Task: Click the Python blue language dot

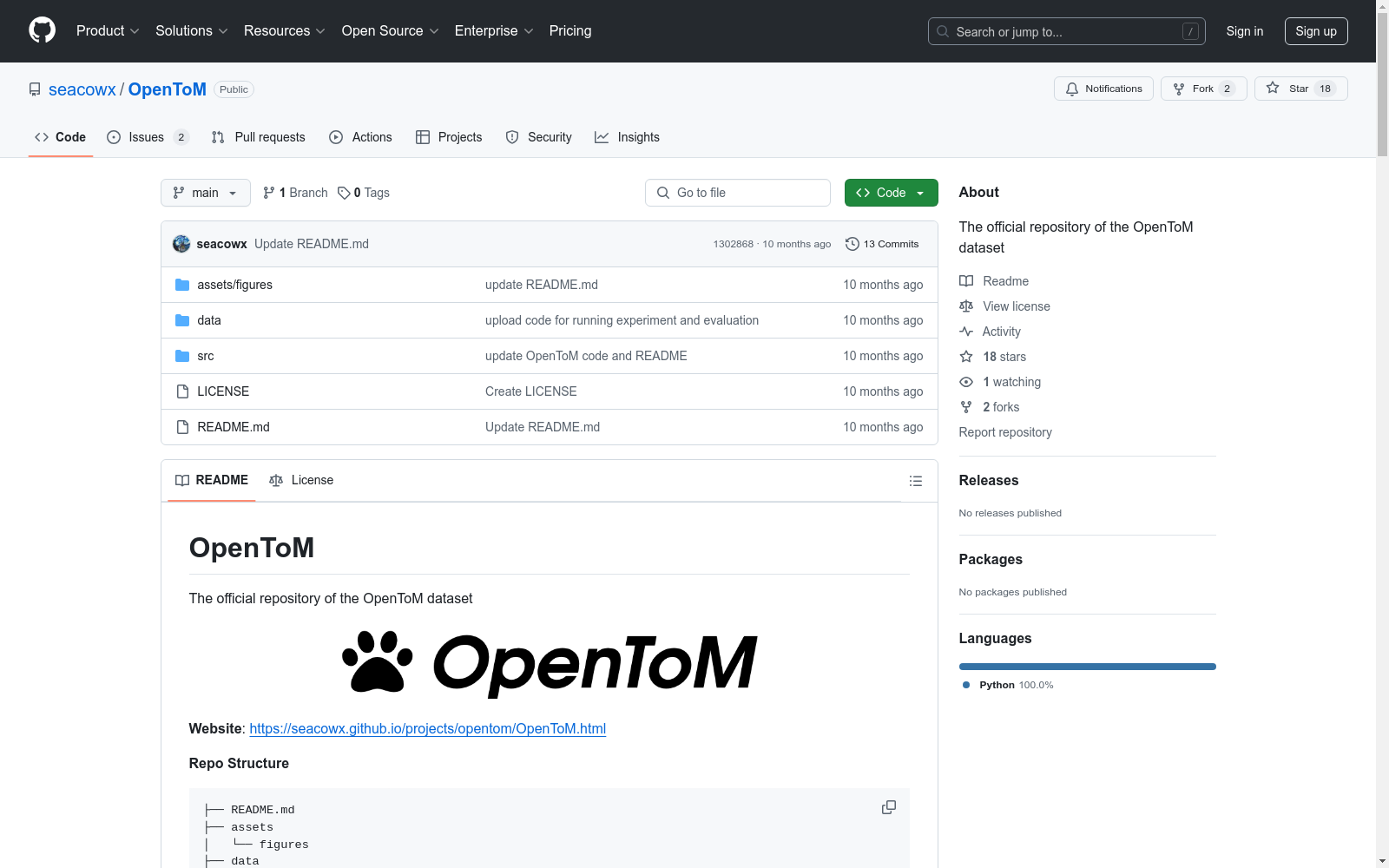Action: 966,685
